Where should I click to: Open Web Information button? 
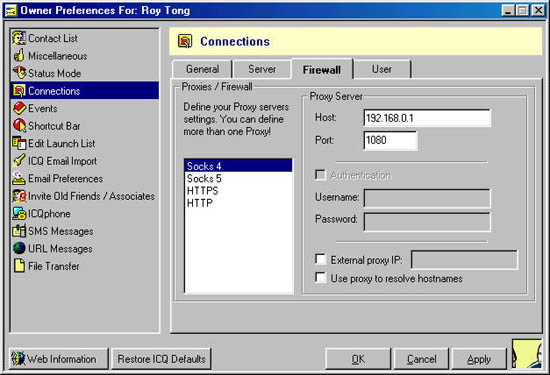click(x=59, y=359)
